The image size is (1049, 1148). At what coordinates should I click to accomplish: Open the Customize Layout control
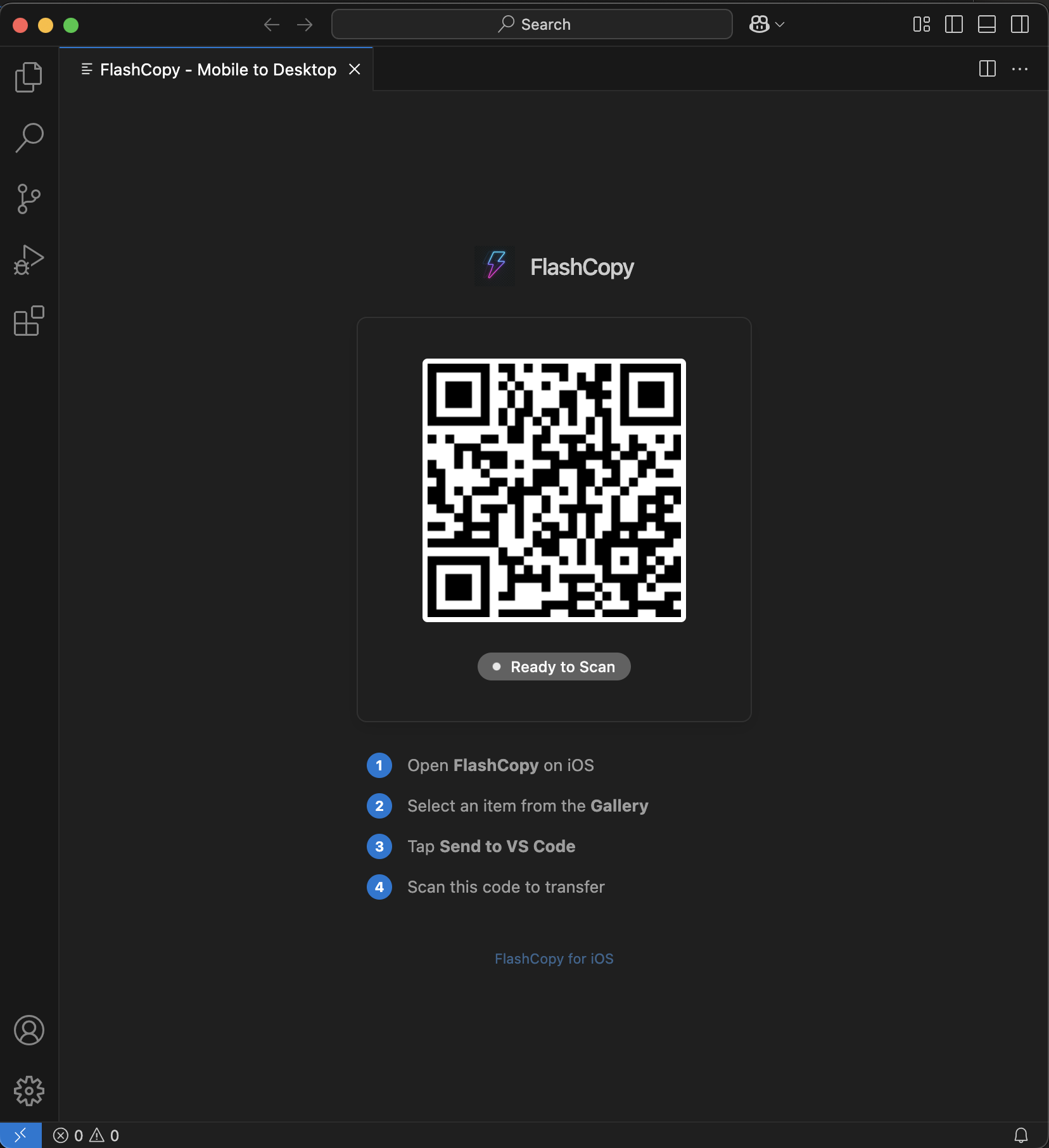coord(921,24)
